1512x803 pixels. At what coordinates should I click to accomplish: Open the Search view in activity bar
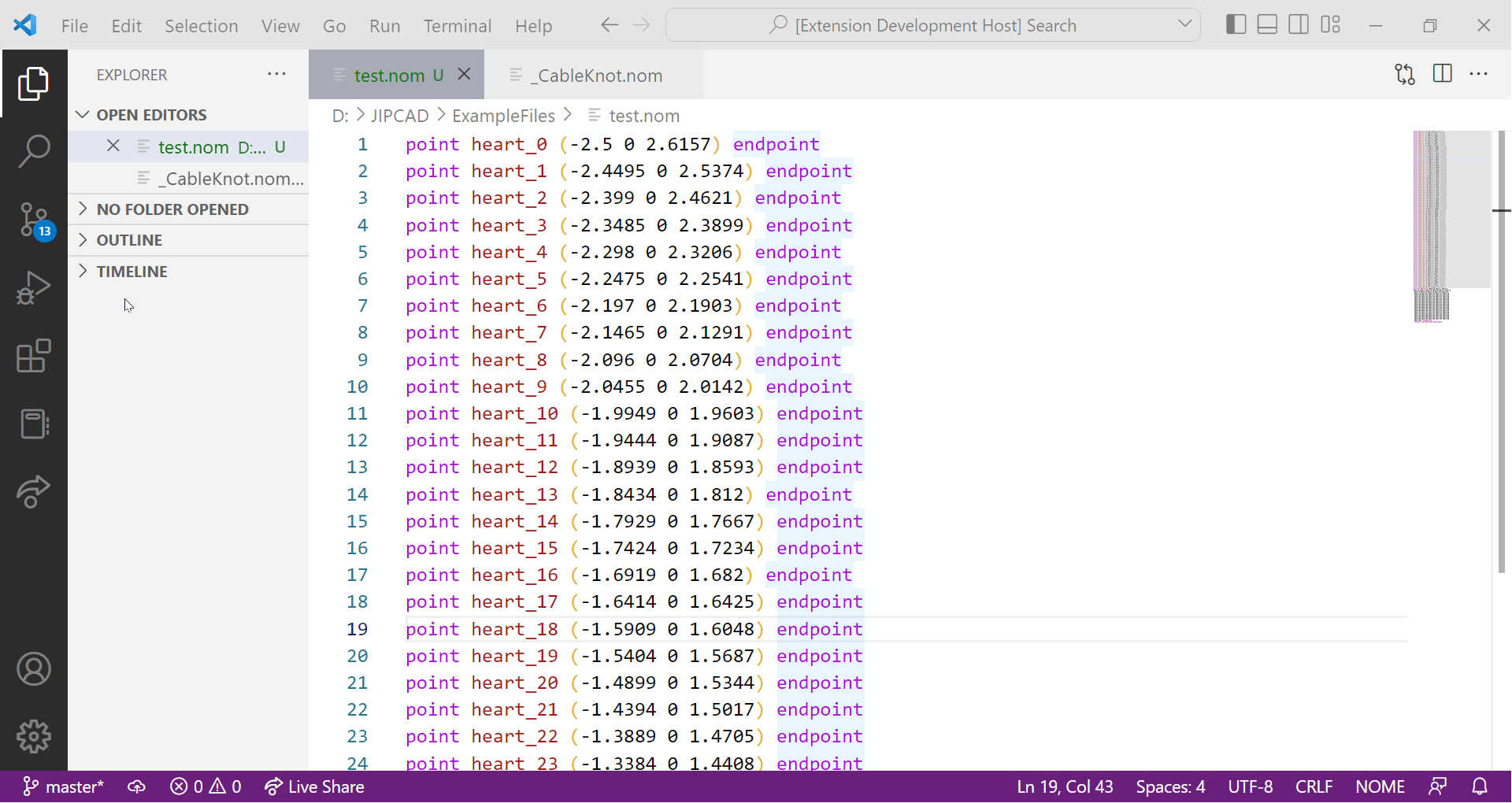(33, 151)
